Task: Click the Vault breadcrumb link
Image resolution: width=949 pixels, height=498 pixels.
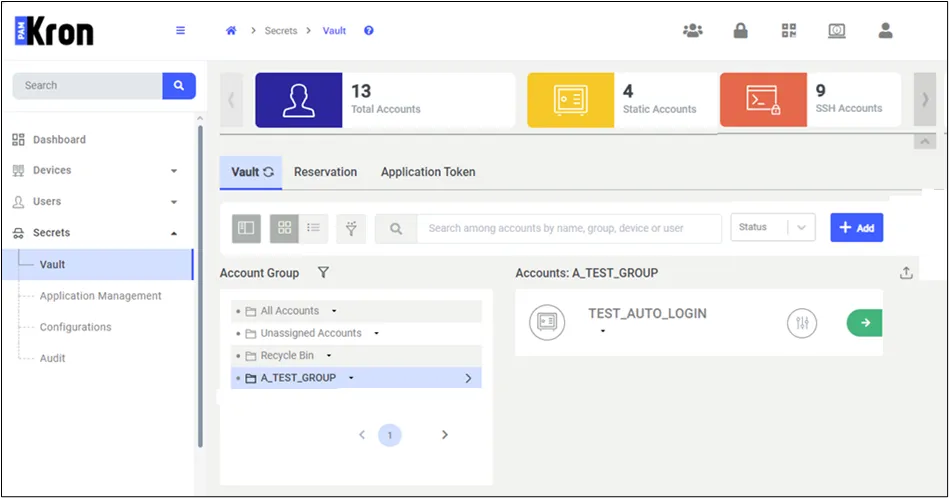Action: pyautogui.click(x=334, y=30)
